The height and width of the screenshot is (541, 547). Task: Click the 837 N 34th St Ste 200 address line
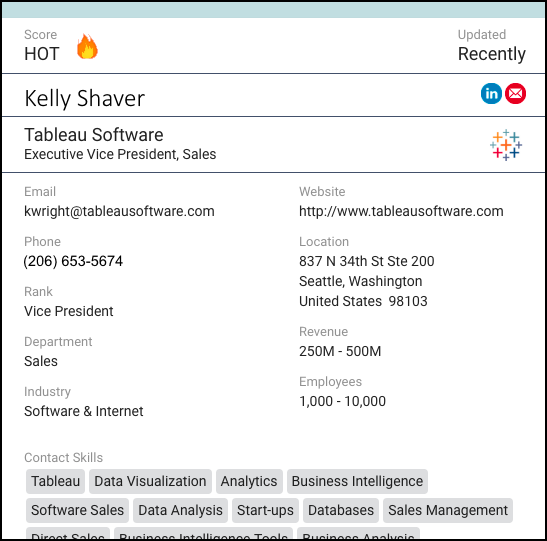[367, 261]
